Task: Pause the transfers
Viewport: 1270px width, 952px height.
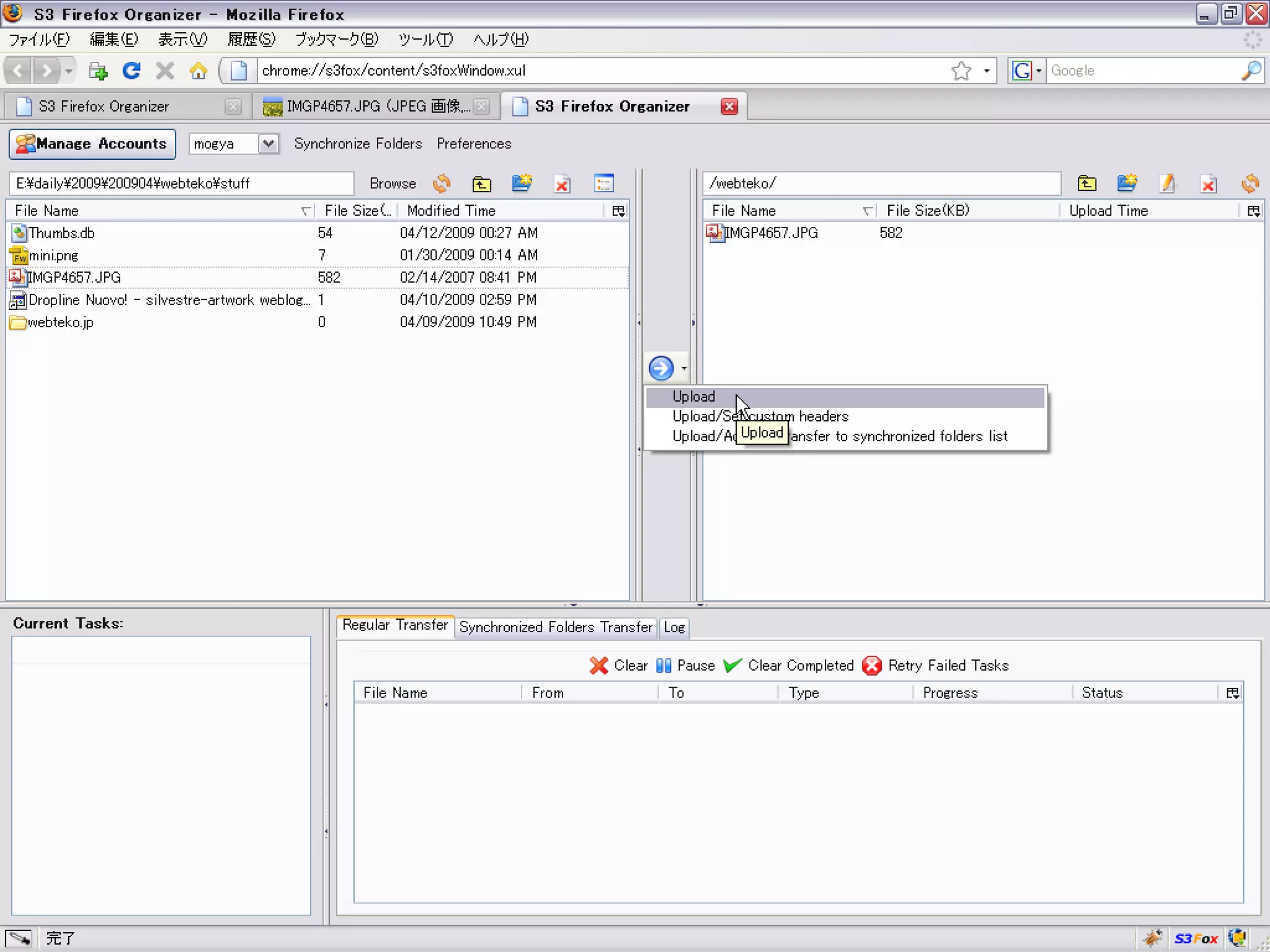Action: (x=685, y=666)
